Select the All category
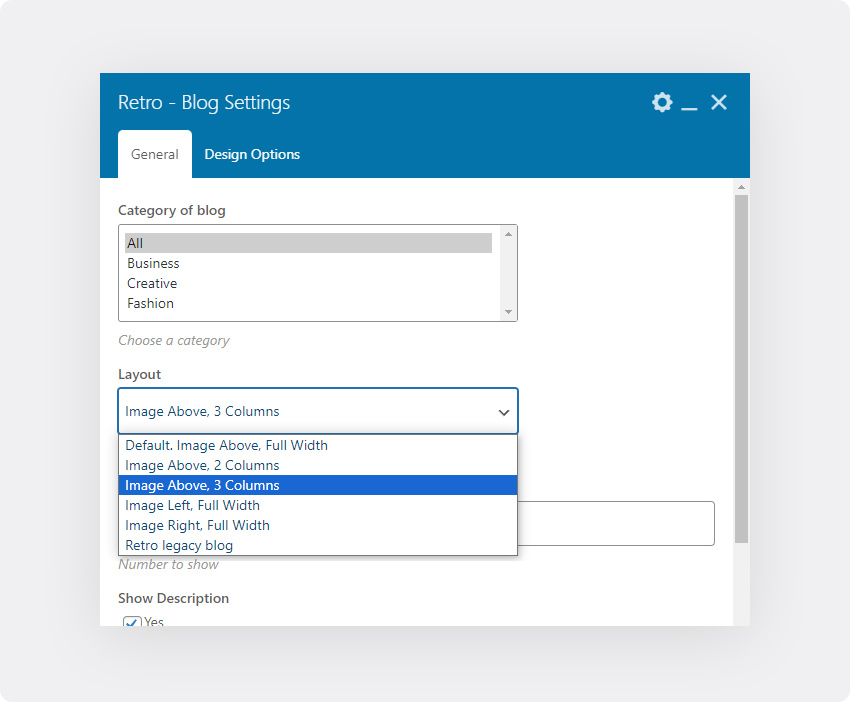Screen dimensions: 850x702 pos(308,243)
